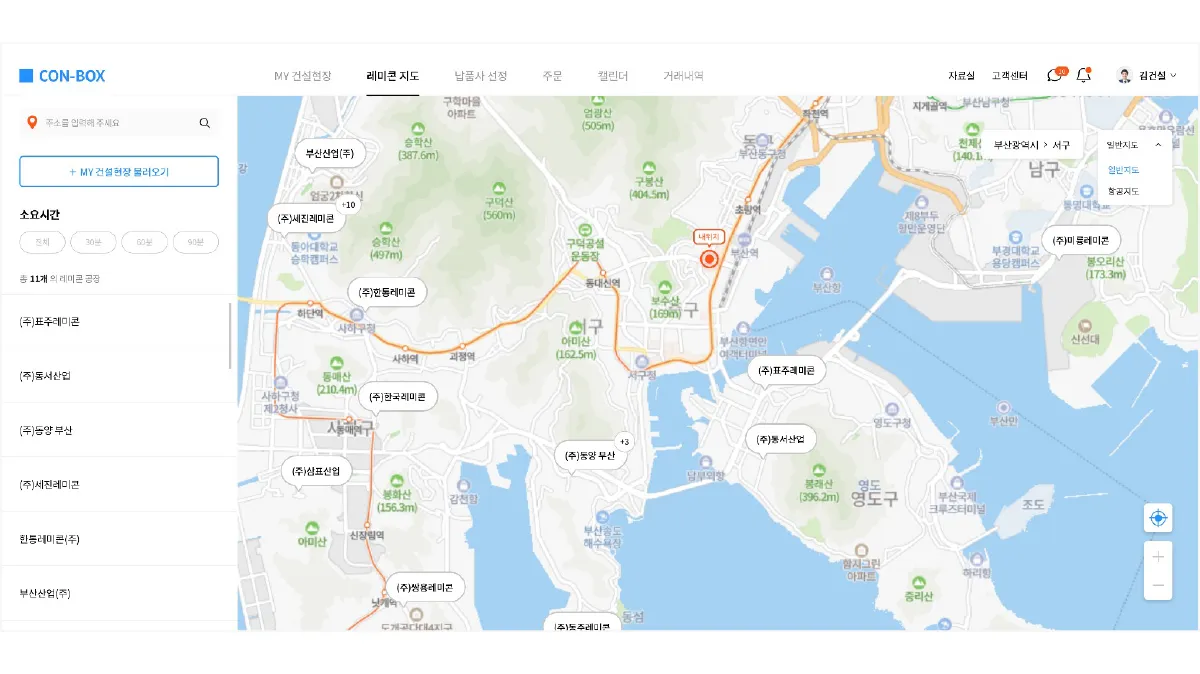Screen dimensions: 1200x674
Task: Select the 전체 travel time filter
Action: (42, 242)
